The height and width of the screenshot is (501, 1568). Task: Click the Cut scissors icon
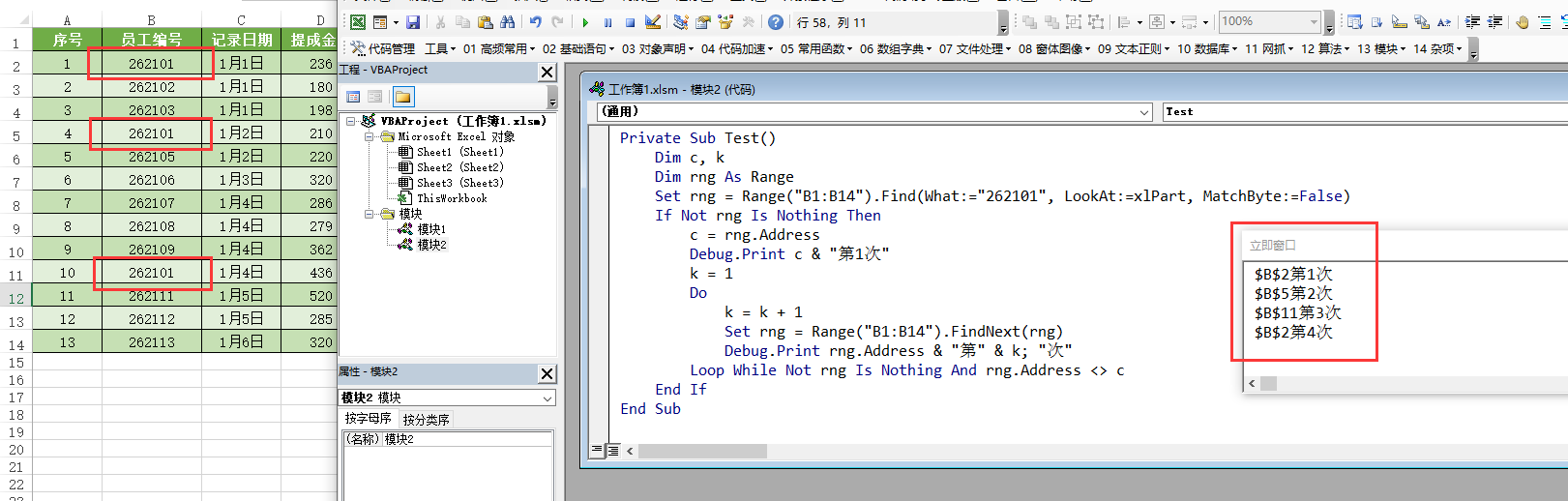pyautogui.click(x=440, y=22)
